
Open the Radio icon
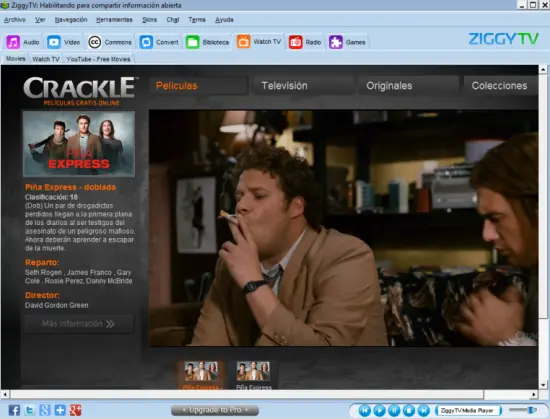(x=295, y=42)
